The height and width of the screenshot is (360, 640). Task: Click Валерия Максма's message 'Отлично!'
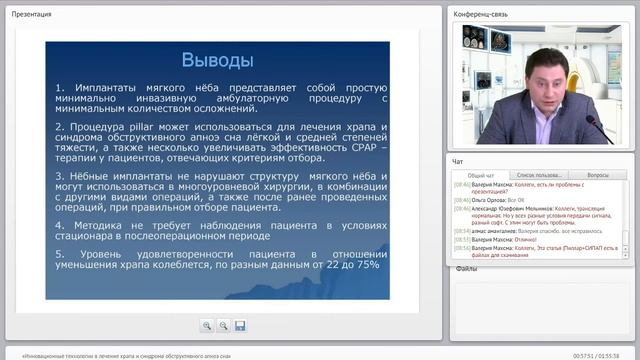click(495, 240)
